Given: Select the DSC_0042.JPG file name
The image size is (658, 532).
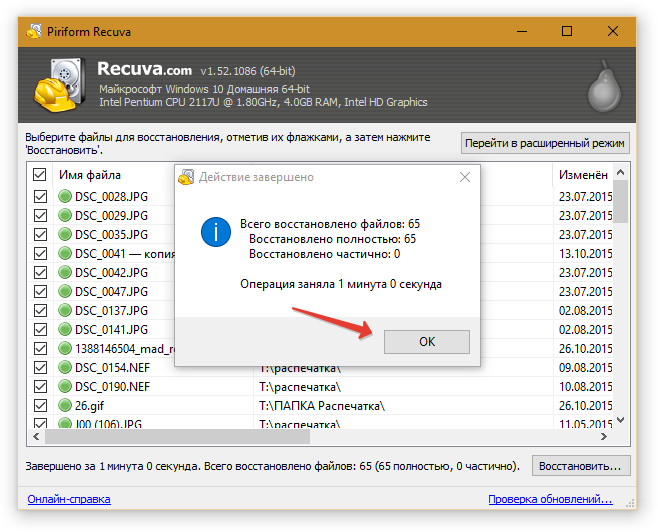Looking at the screenshot, I should (111, 272).
